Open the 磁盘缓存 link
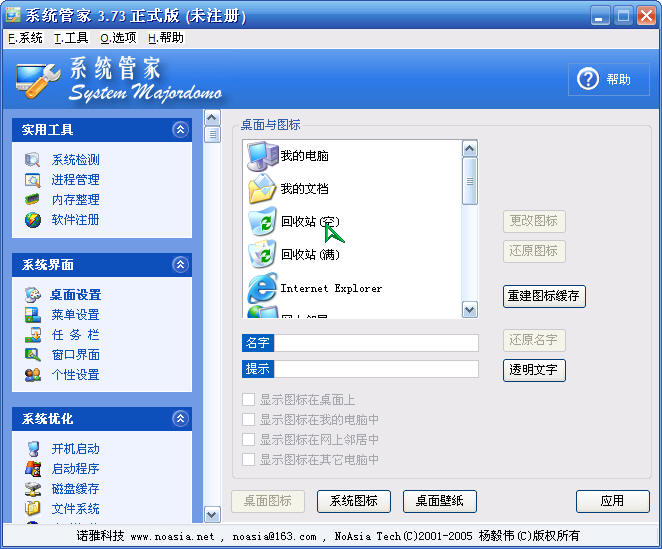 76,489
